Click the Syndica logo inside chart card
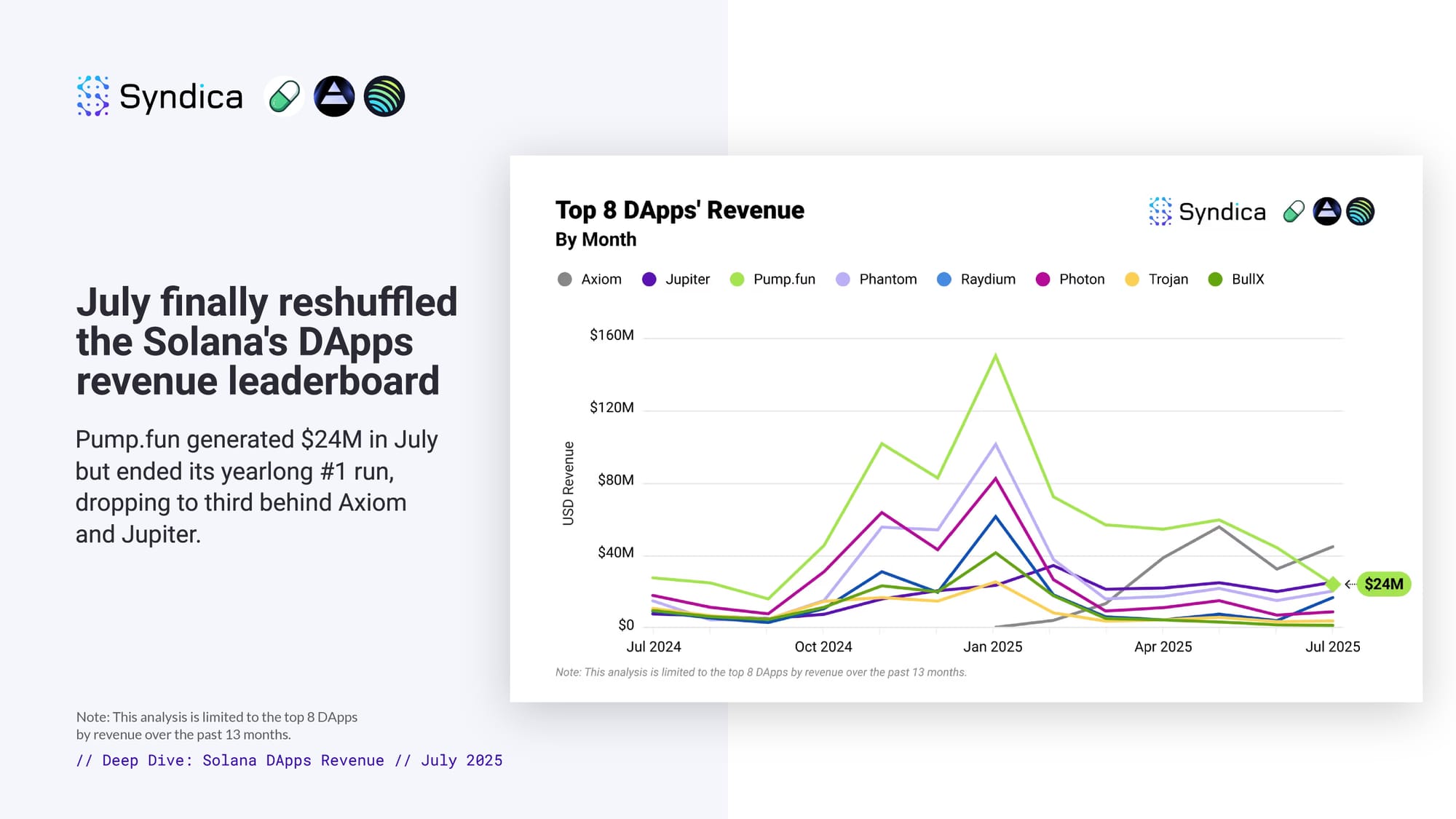This screenshot has height=819, width=1456. [x=1207, y=212]
